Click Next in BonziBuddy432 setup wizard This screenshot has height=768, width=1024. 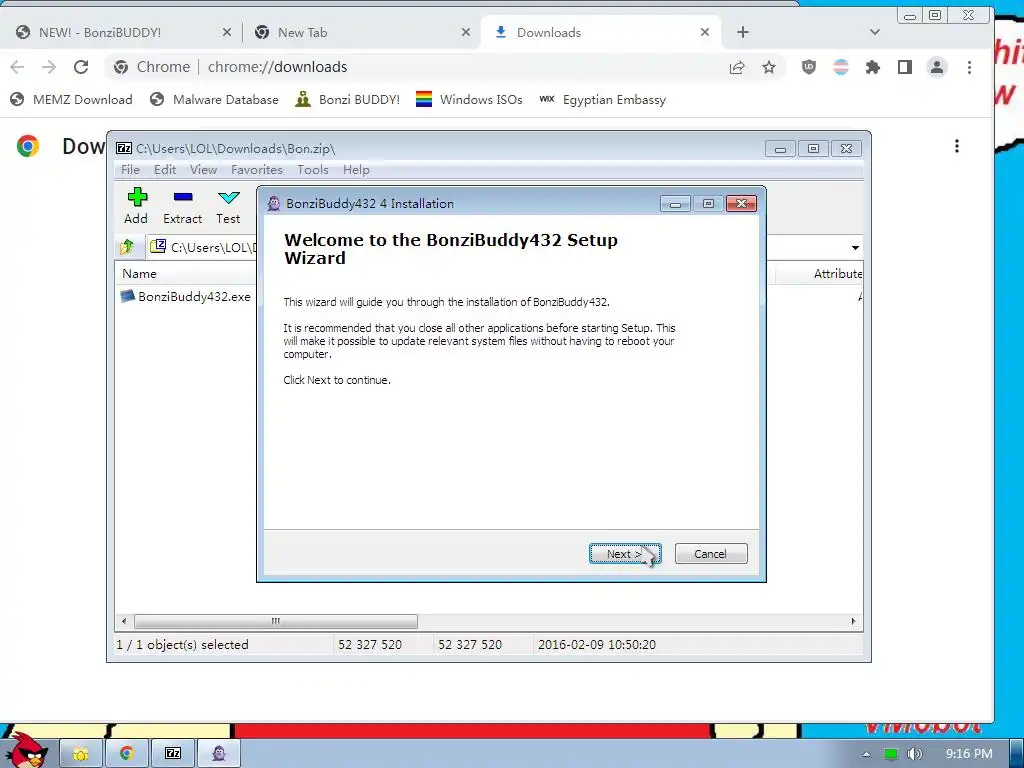click(625, 553)
